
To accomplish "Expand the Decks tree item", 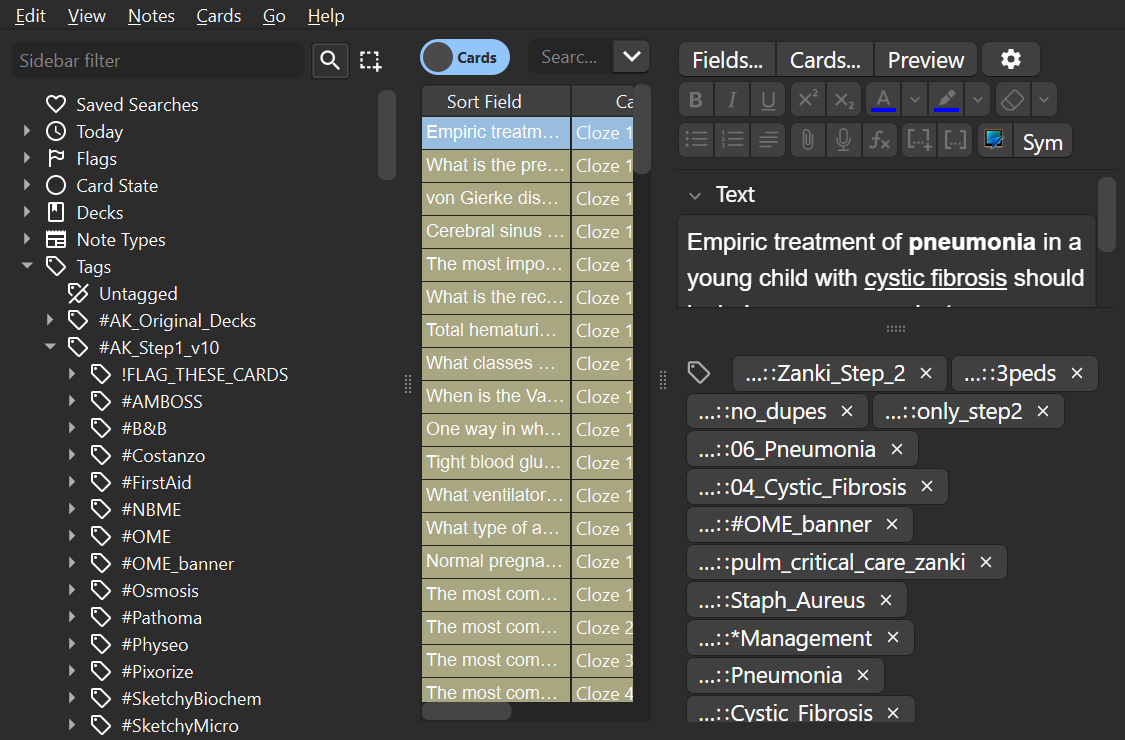I will point(27,213).
